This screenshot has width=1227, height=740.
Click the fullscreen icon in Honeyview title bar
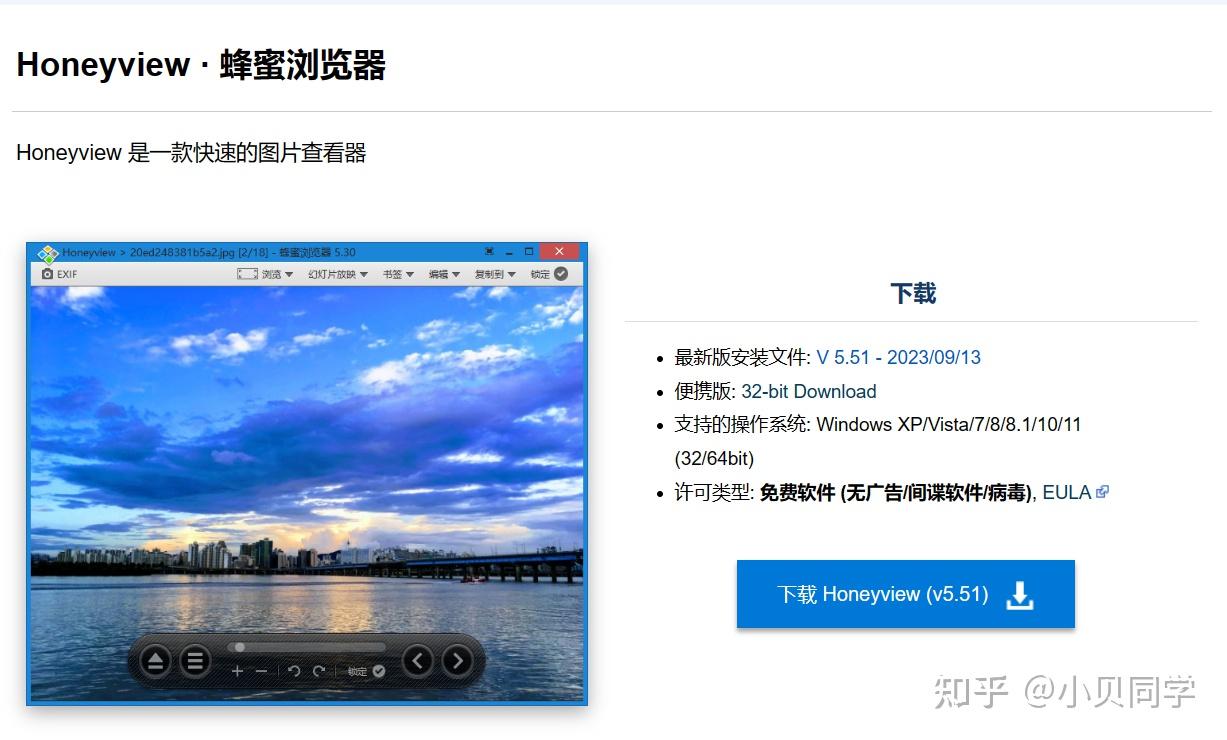489,252
